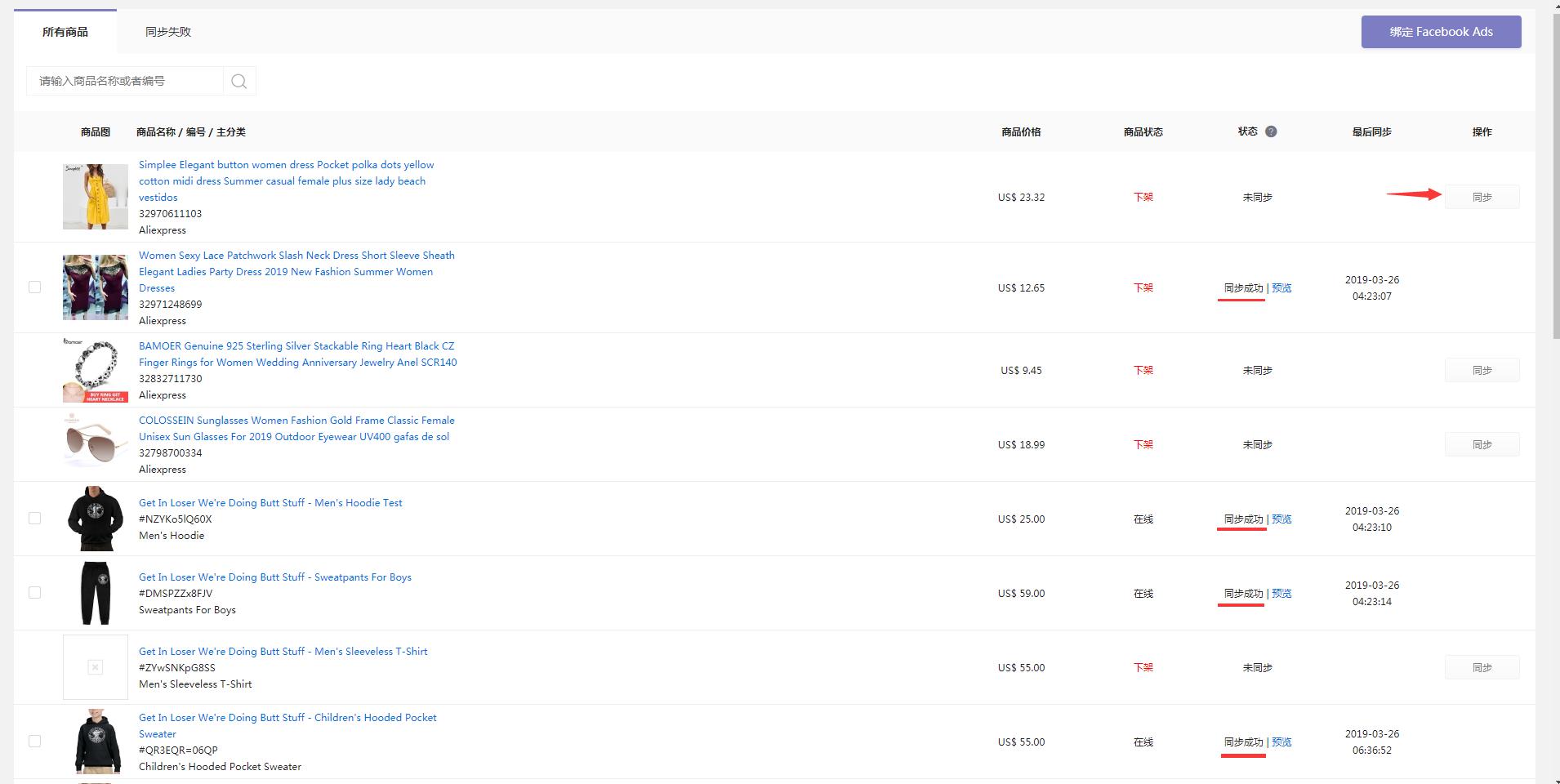Click the status help question mark icon
The height and width of the screenshot is (784, 1560).
tap(1271, 131)
